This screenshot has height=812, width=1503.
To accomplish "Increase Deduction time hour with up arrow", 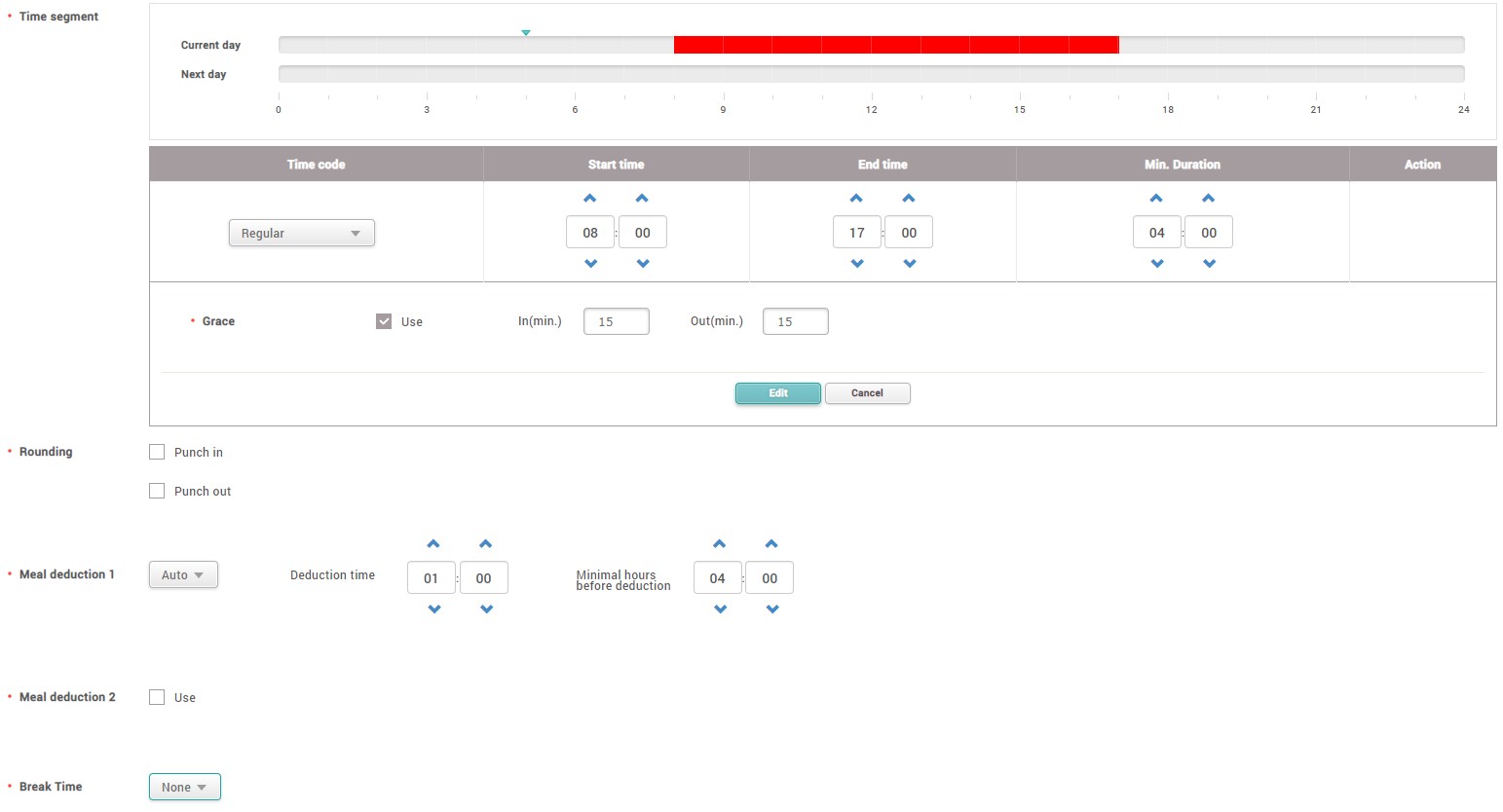I will 433,544.
